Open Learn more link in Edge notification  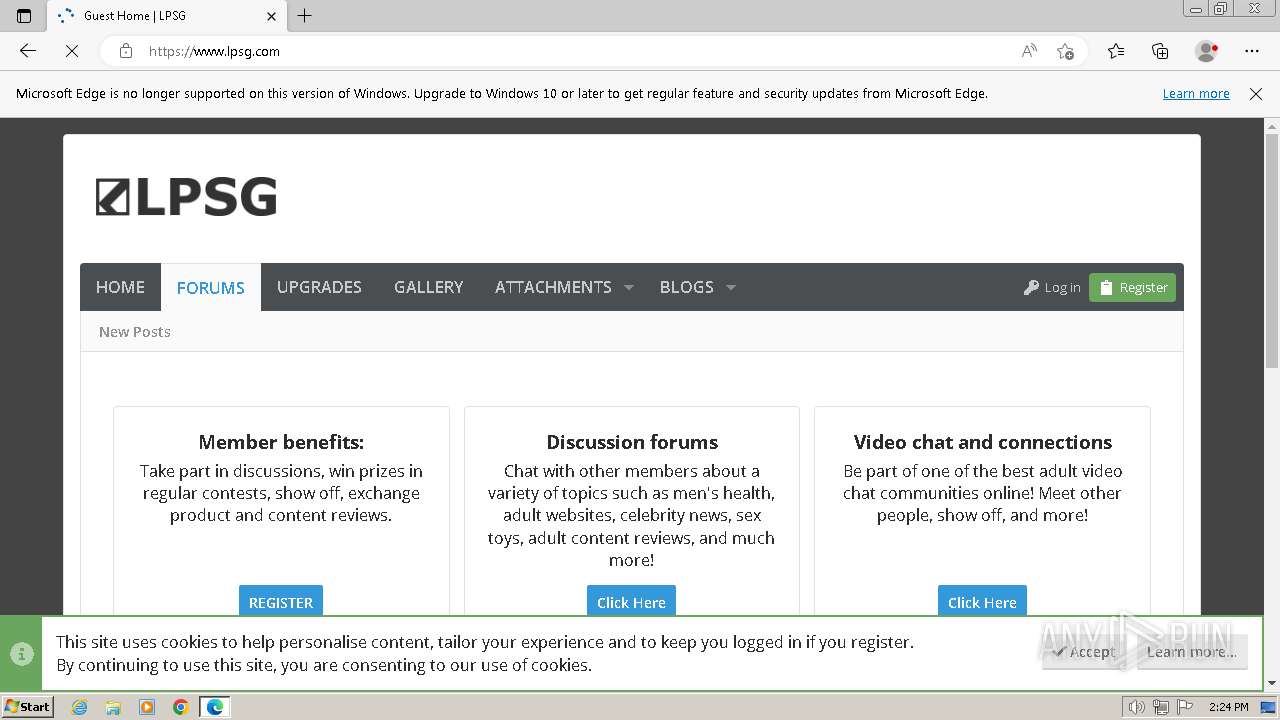point(1196,94)
